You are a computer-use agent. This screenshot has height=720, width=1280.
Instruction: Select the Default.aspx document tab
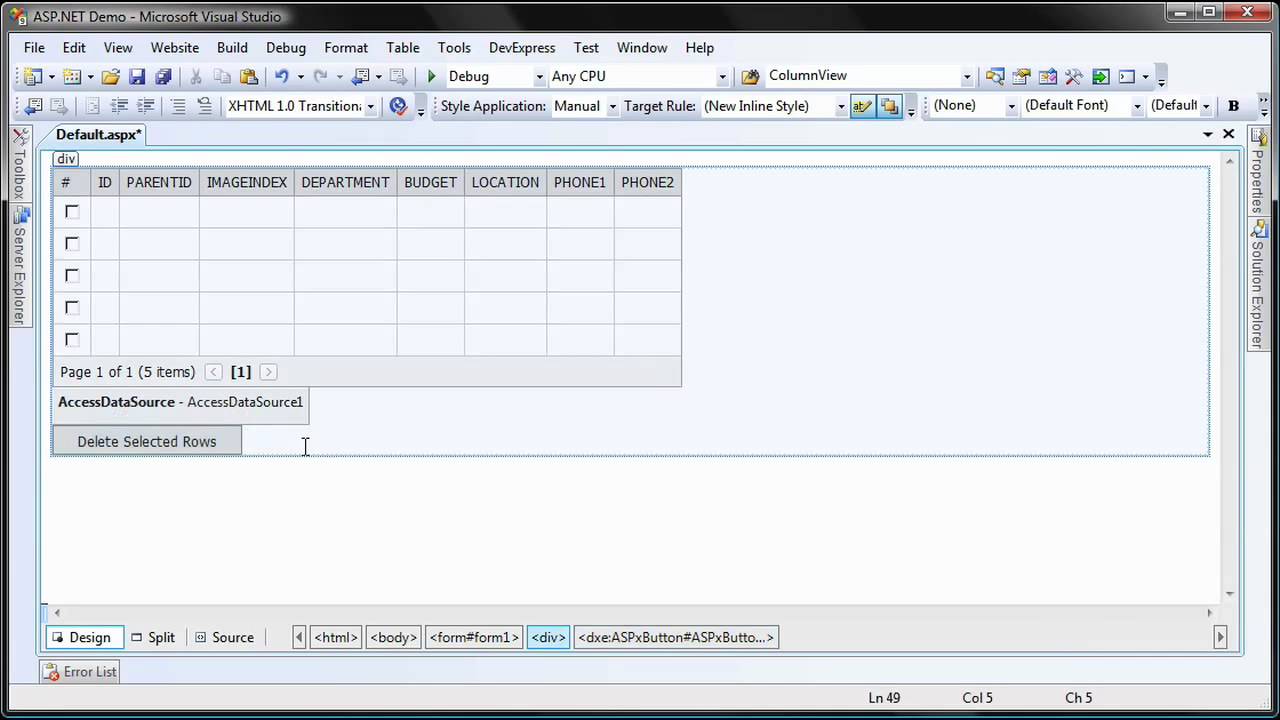pyautogui.click(x=99, y=135)
